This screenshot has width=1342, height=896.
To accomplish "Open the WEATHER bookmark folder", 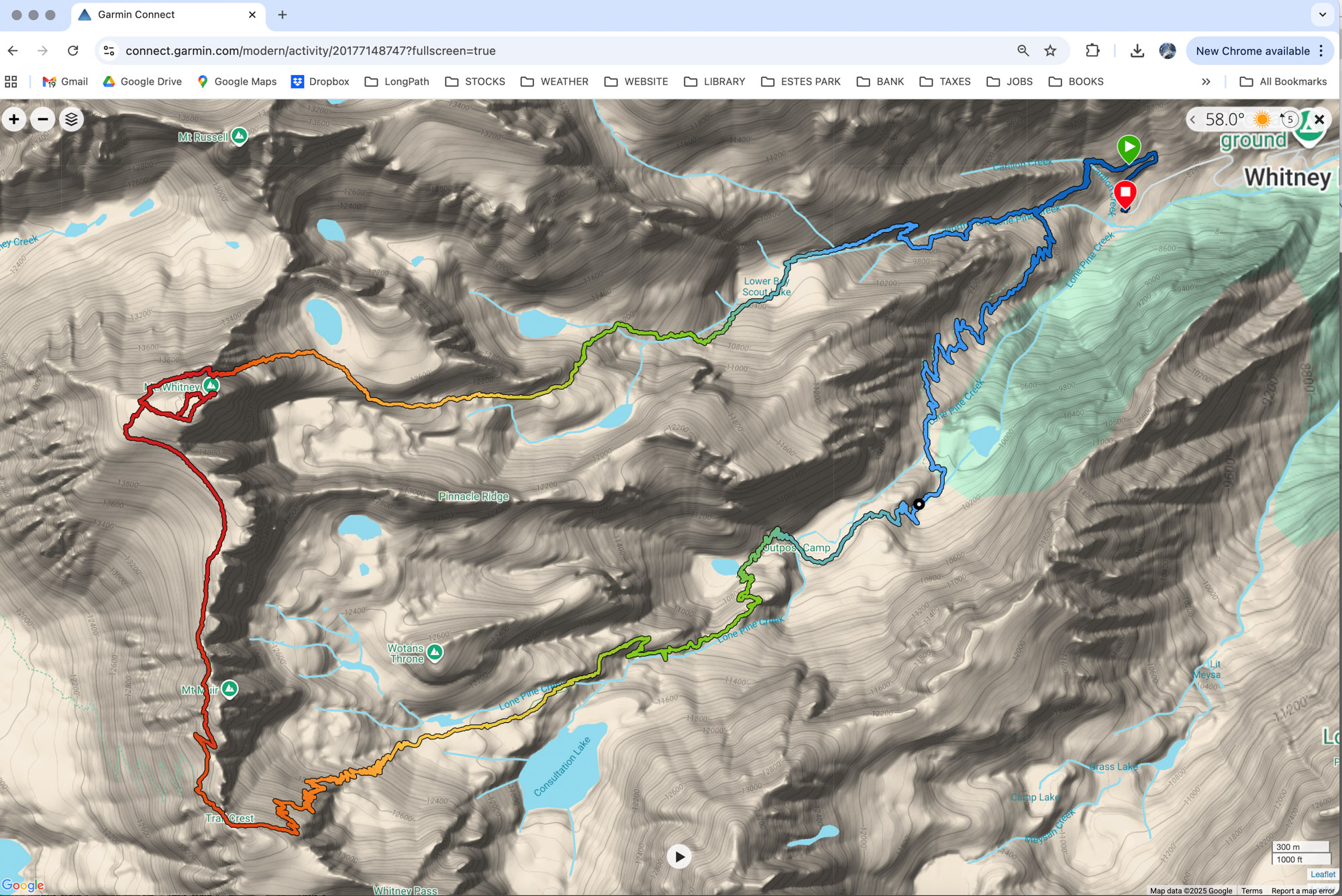I will tap(554, 82).
